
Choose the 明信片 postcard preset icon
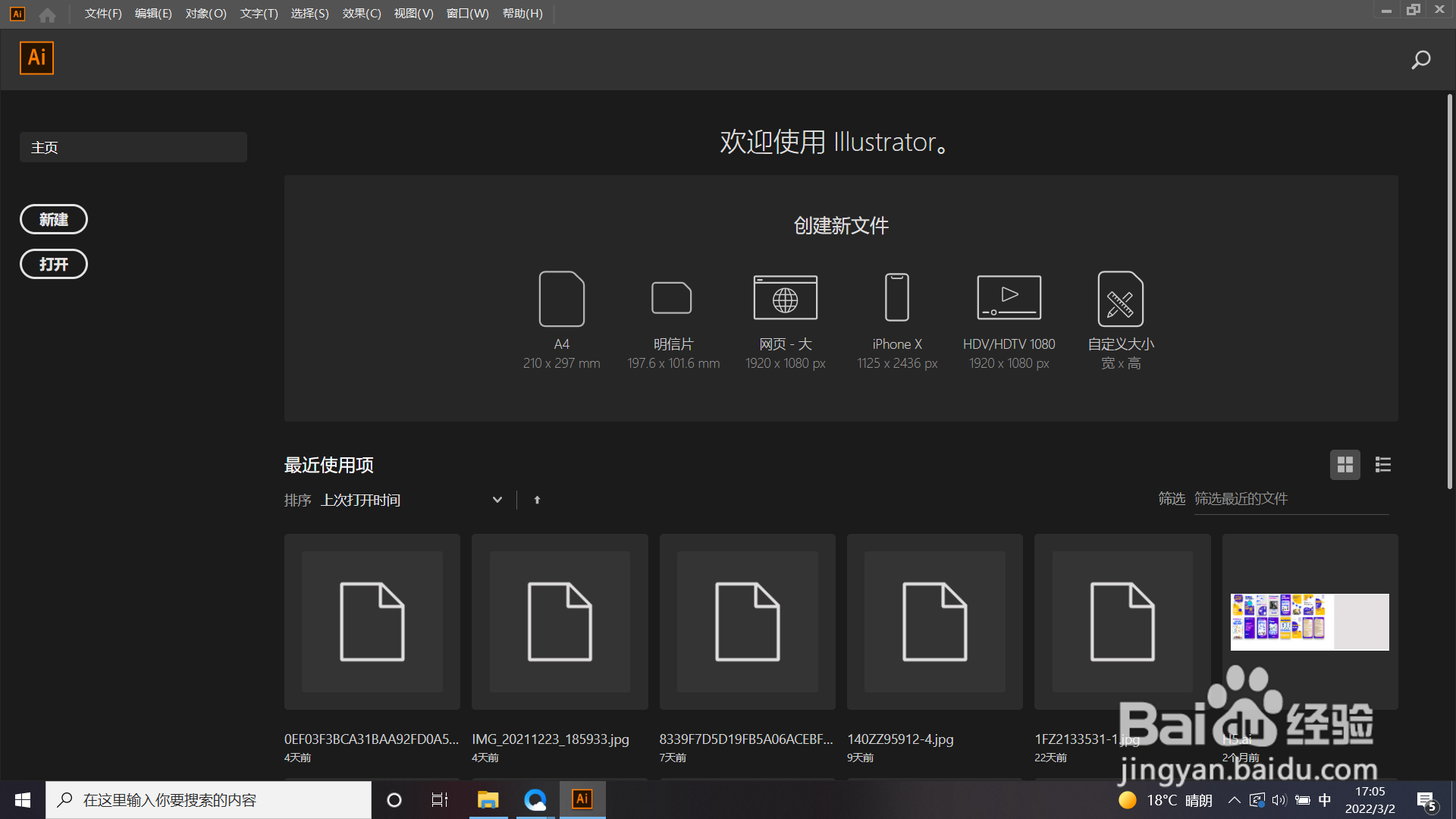point(672,298)
